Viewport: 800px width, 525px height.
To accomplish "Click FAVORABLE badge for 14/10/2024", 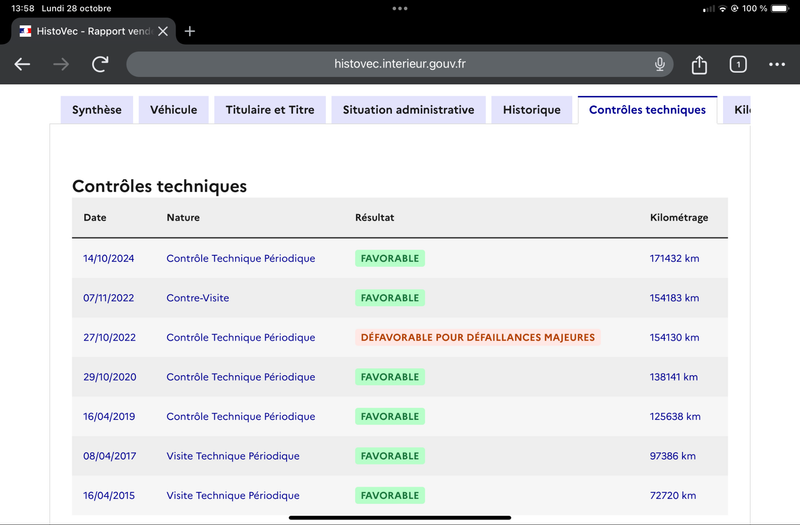I will pyautogui.click(x=390, y=258).
